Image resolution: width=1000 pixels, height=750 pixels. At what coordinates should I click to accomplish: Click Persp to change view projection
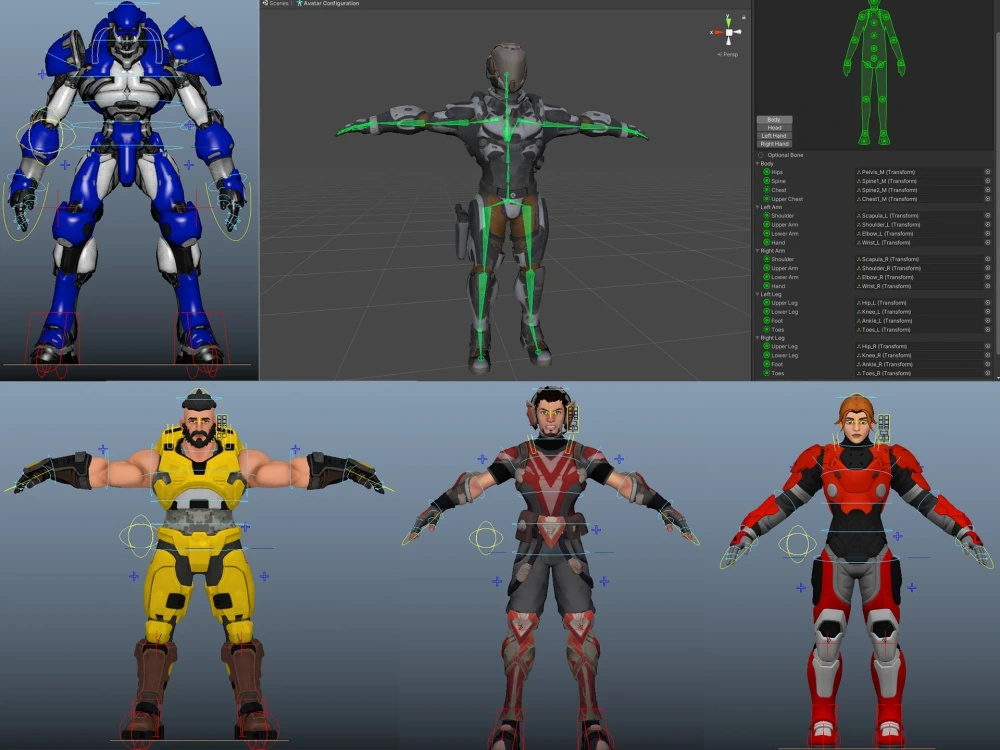coord(730,54)
